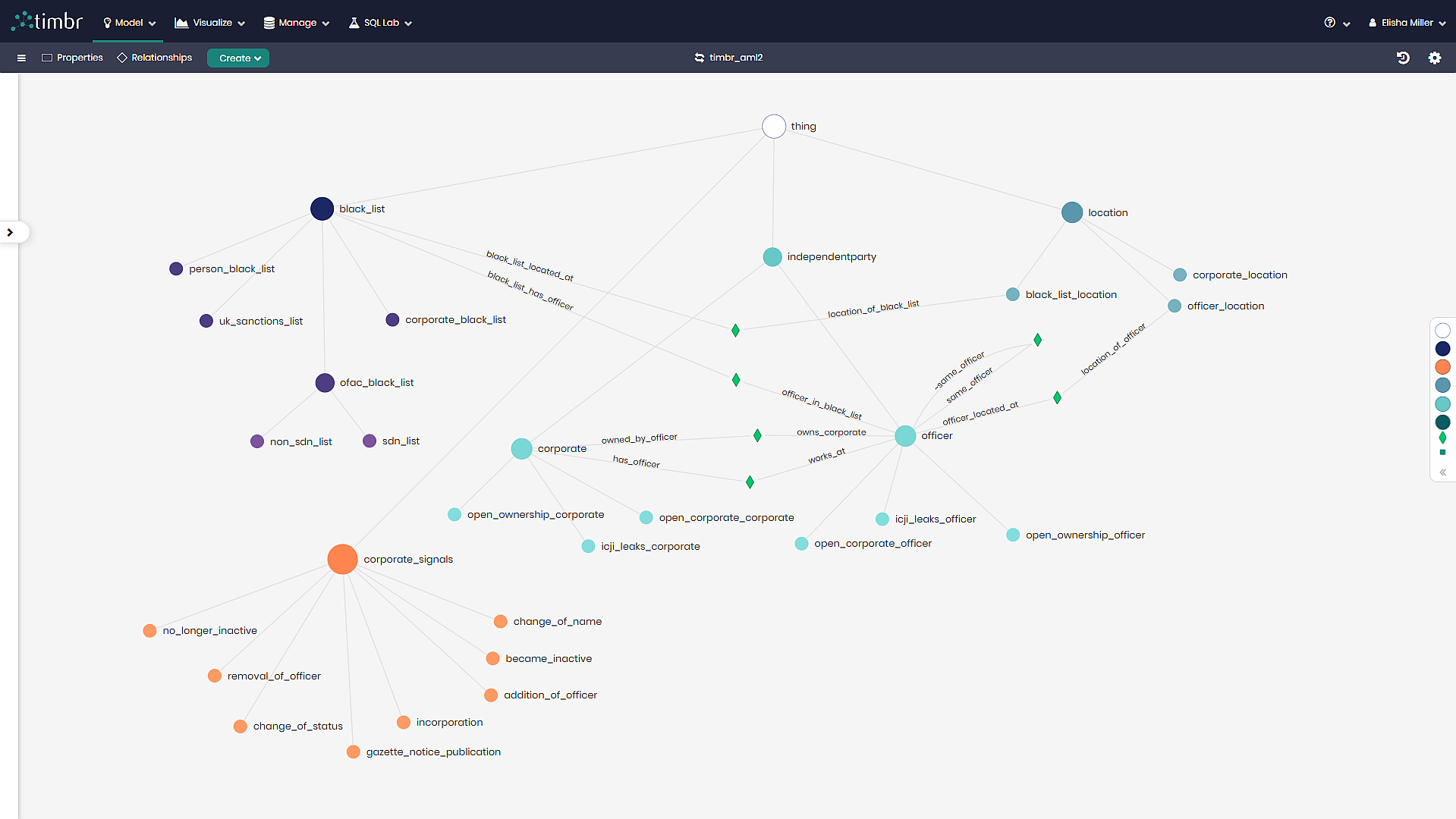The image size is (1456, 819).
Task: Click the version history icon
Action: [1403, 58]
